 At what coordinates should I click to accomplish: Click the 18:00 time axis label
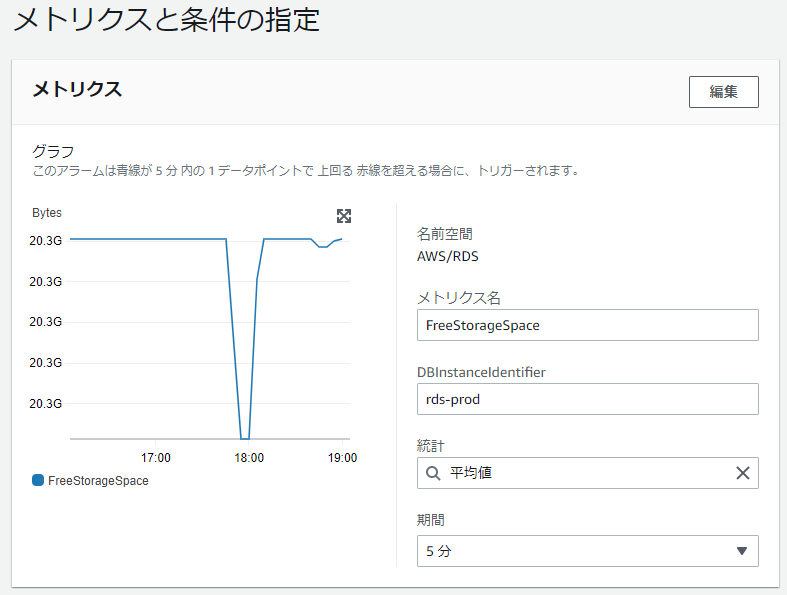[249, 458]
